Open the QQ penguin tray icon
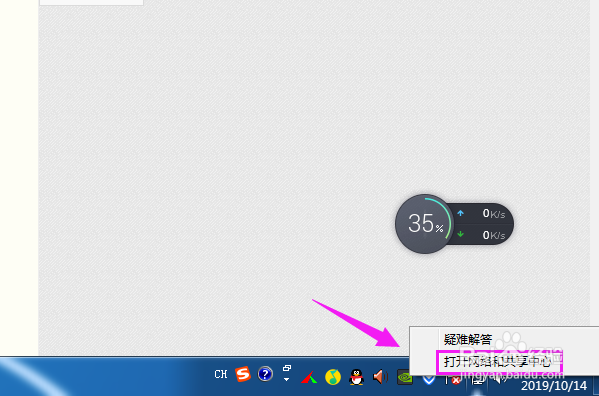 [356, 377]
